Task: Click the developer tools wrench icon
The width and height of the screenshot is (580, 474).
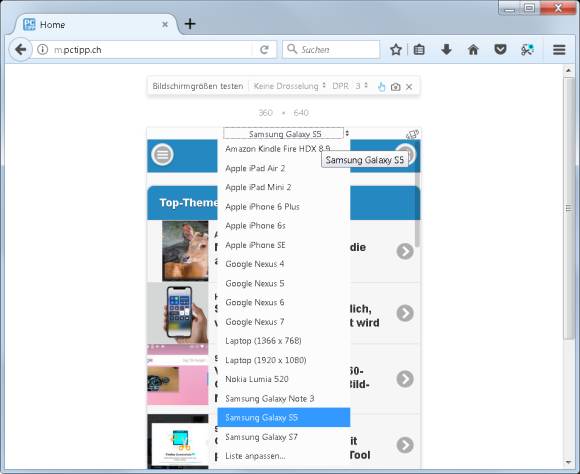Action: (x=527, y=50)
